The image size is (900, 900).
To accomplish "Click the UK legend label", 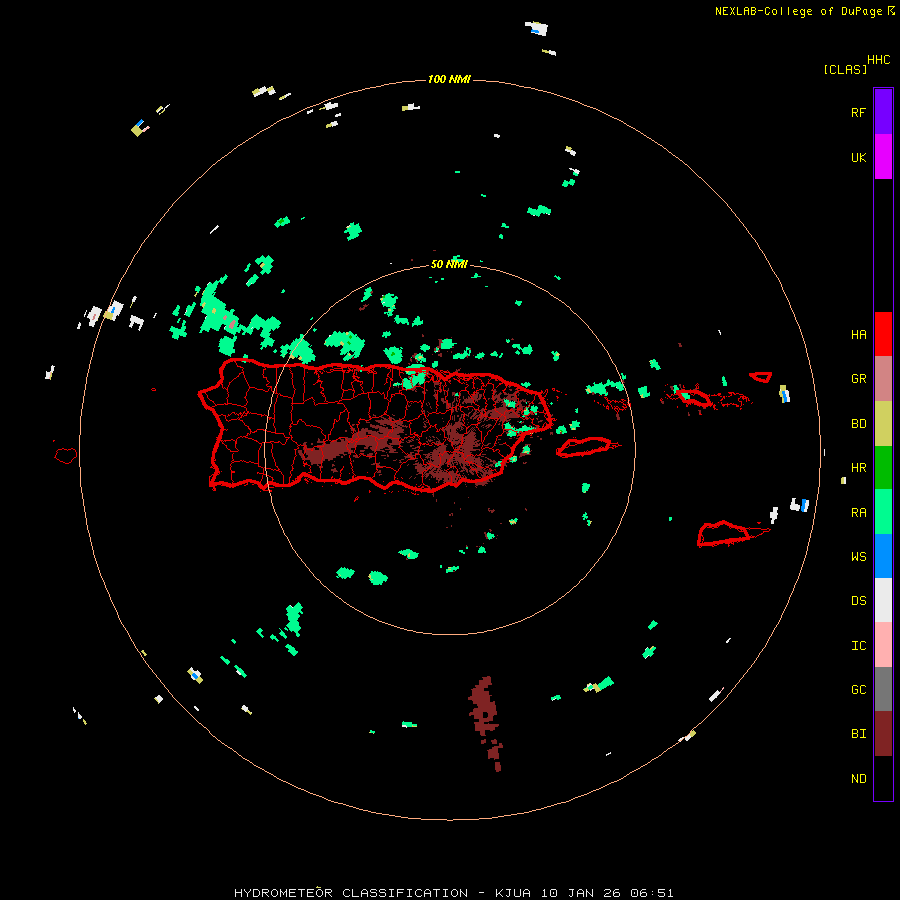I will click(x=858, y=157).
